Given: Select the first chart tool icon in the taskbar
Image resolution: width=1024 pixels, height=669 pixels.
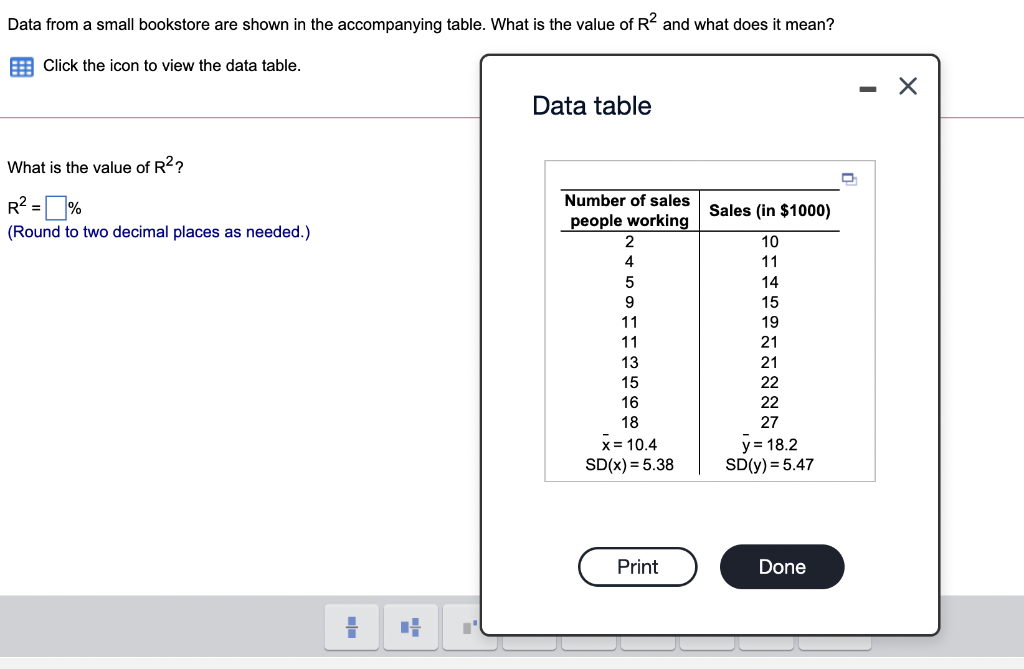Looking at the screenshot, I should pos(351,627).
